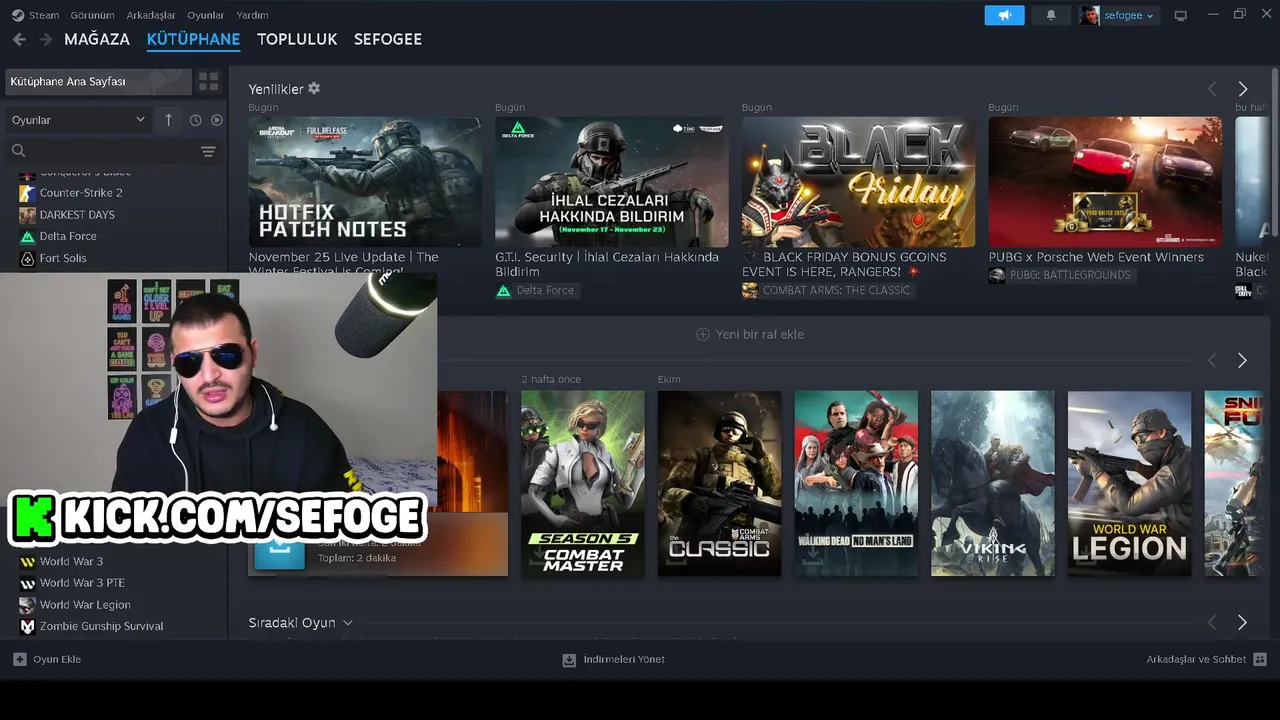Select Combat Master Season 5 game cover

(583, 483)
